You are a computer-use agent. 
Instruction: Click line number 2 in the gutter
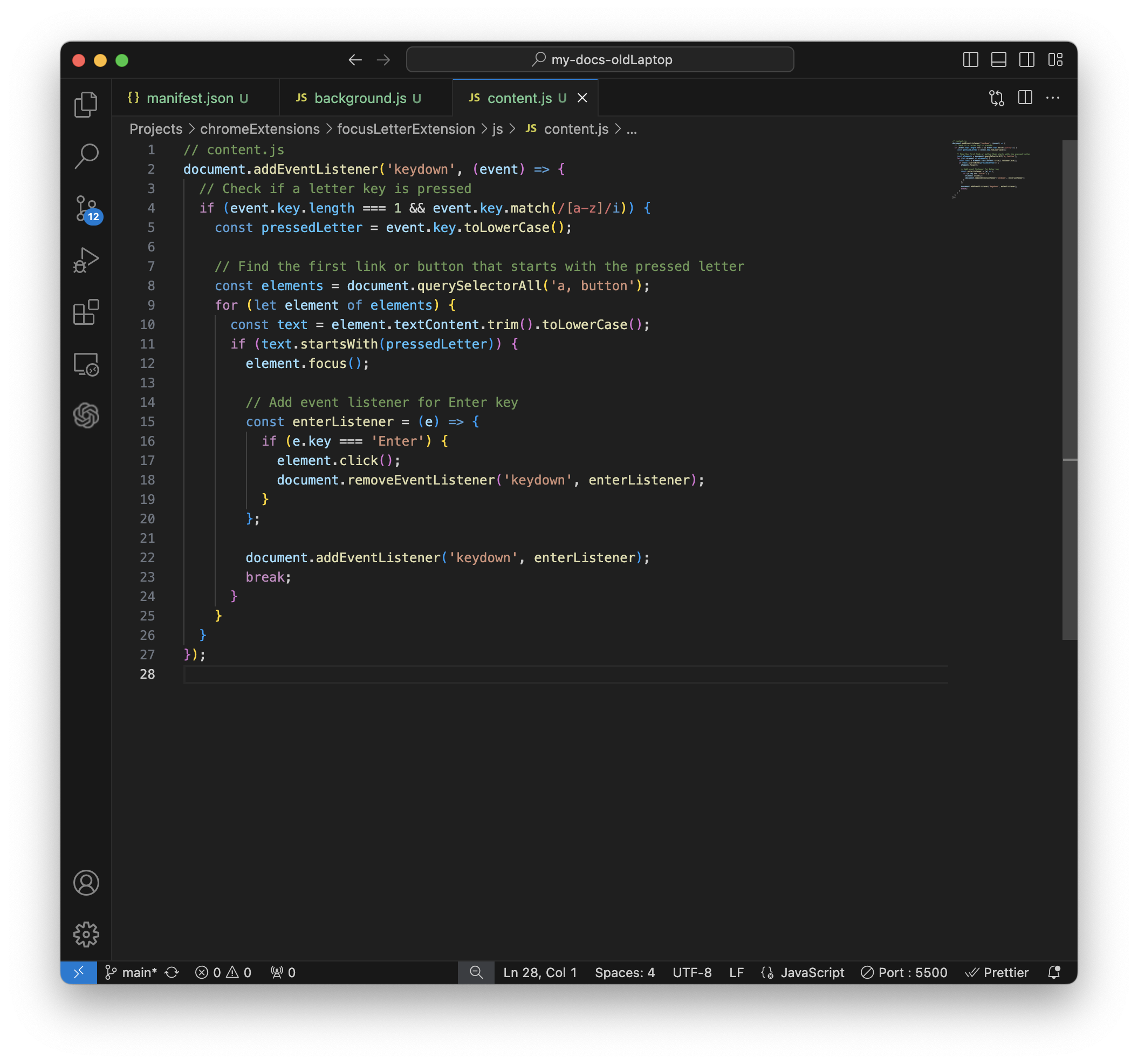click(151, 169)
